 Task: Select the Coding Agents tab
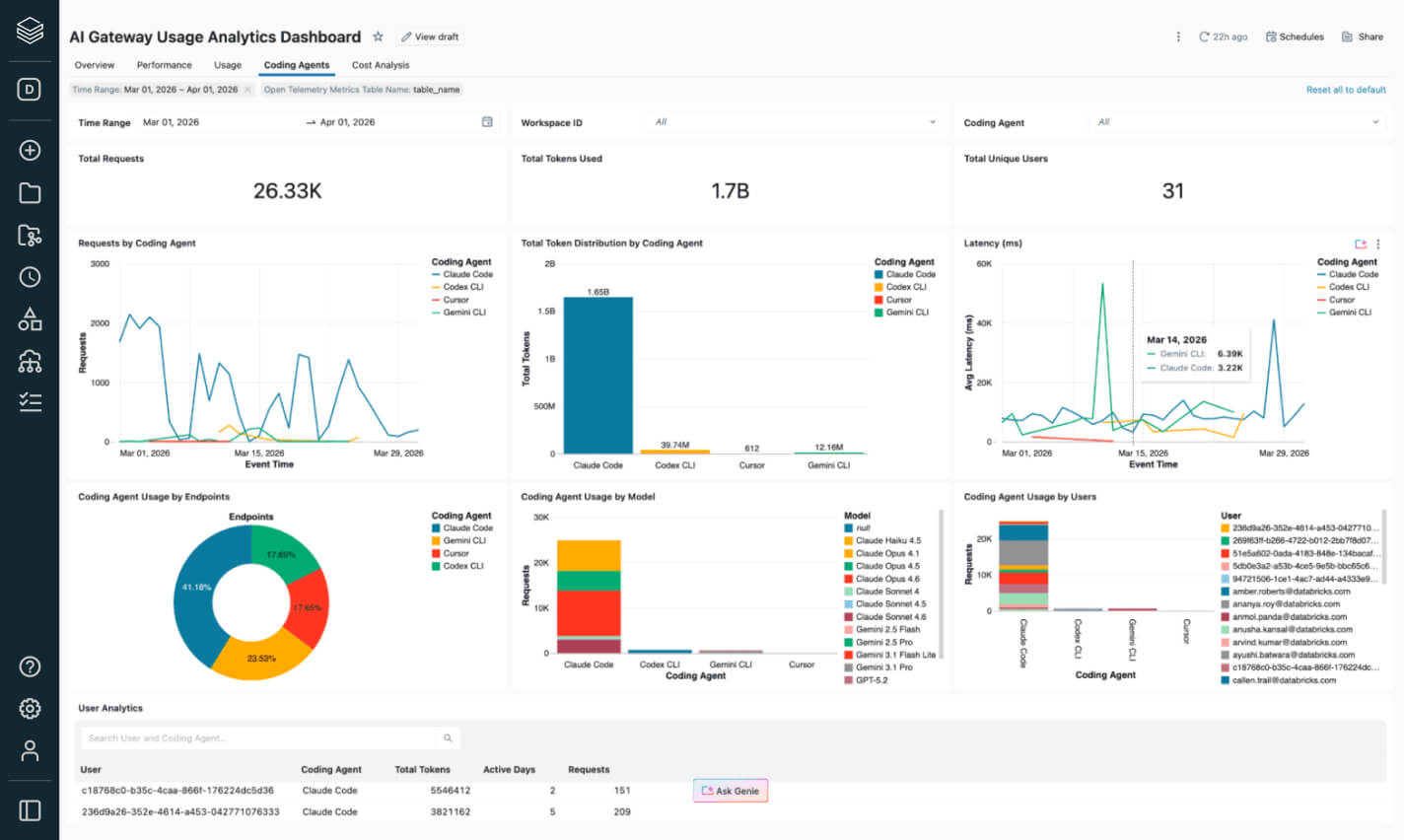coord(297,65)
